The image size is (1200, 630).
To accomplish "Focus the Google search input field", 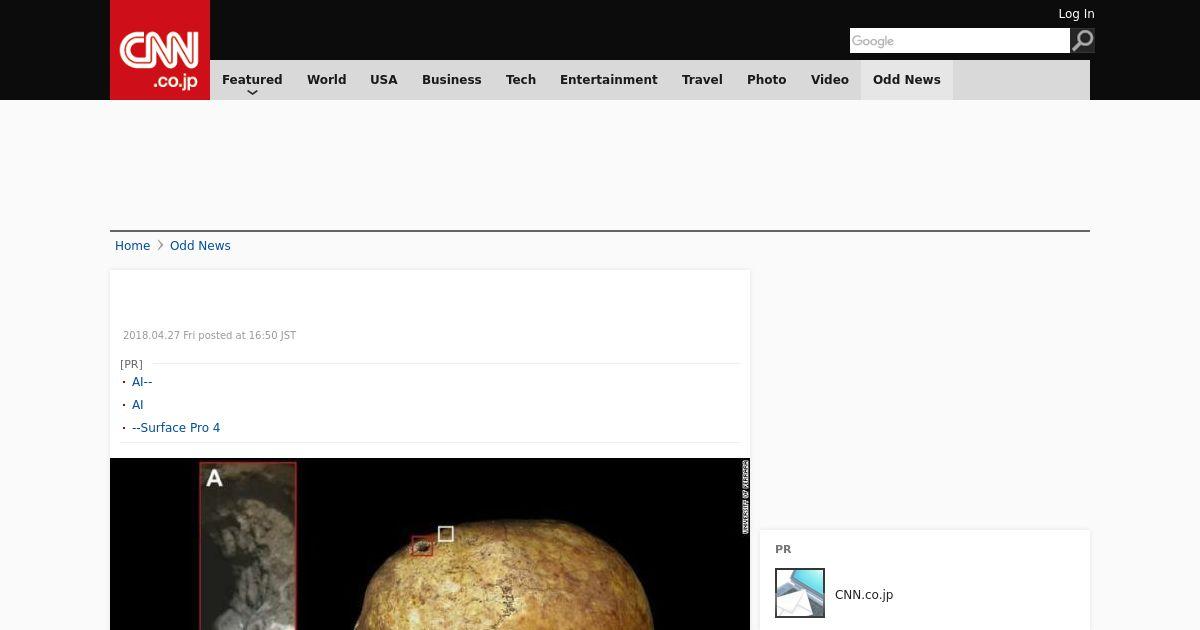I will tap(959, 41).
